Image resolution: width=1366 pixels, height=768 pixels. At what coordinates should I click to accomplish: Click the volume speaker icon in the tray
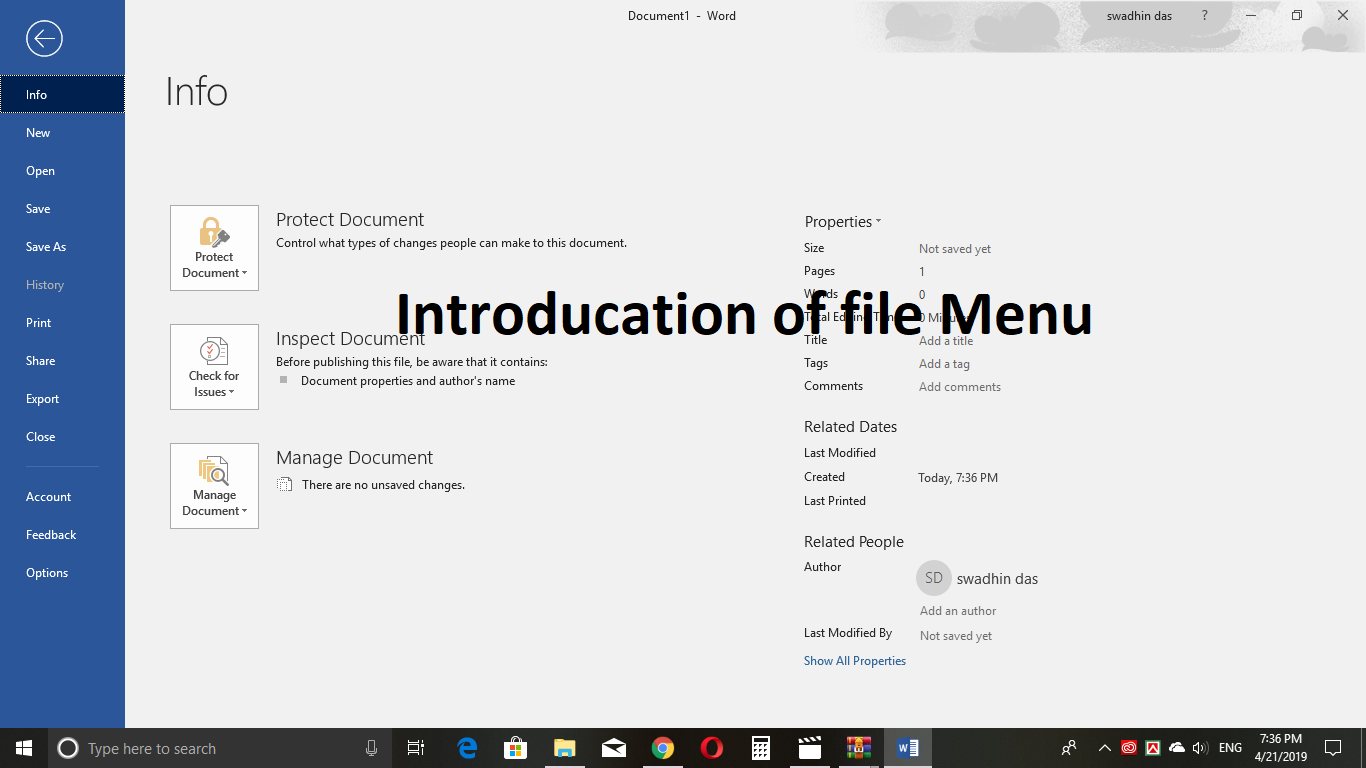tap(1199, 748)
